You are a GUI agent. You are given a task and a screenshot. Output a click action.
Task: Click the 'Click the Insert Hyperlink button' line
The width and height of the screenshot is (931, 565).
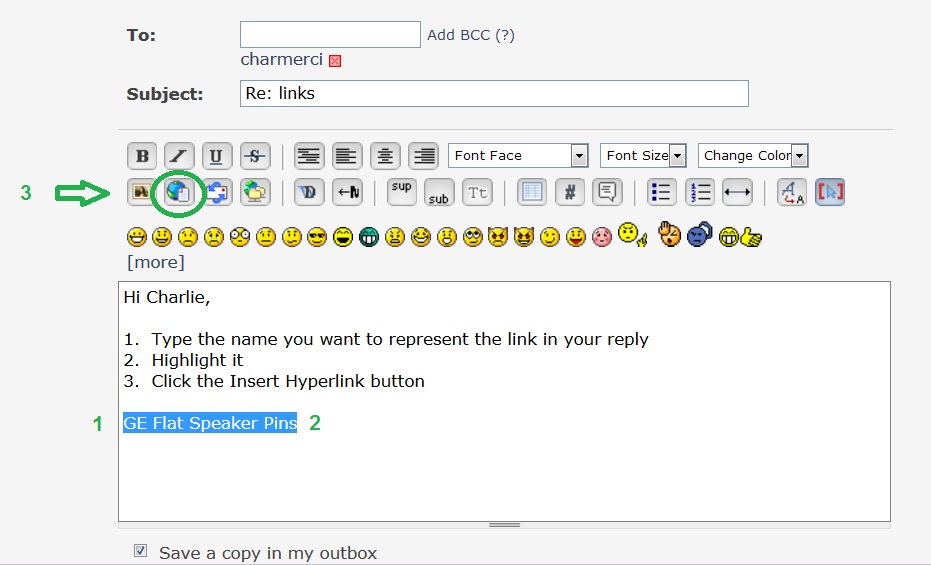(x=288, y=381)
